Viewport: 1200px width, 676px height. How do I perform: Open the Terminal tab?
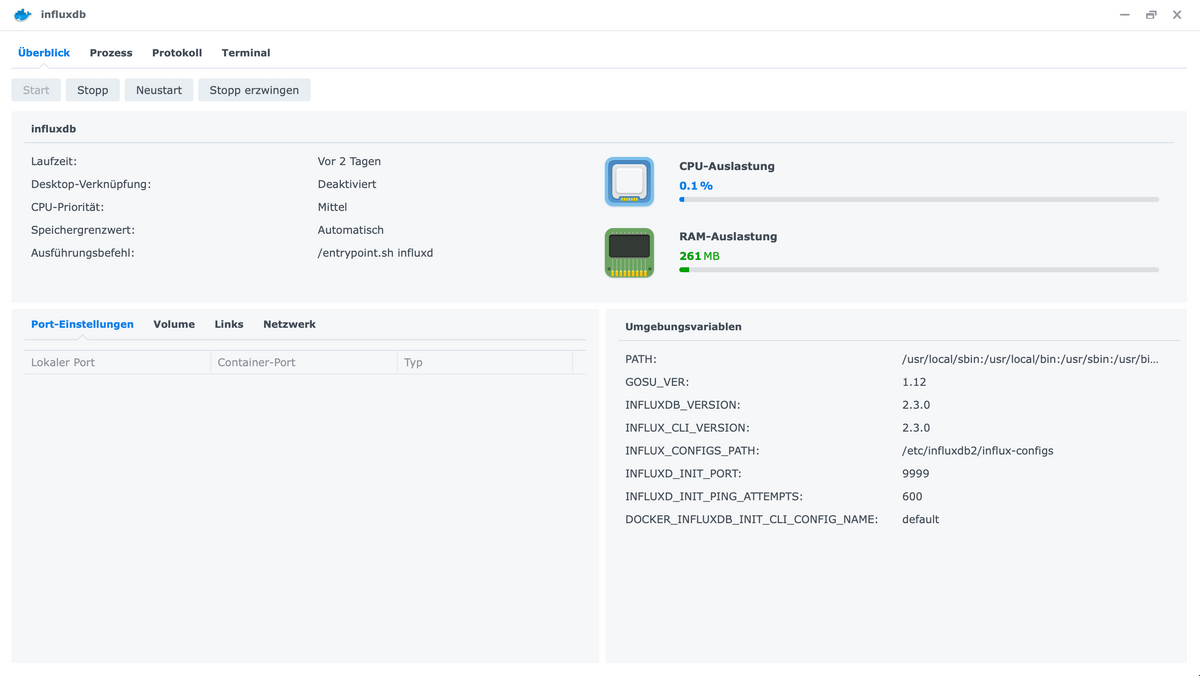pyautogui.click(x=246, y=53)
